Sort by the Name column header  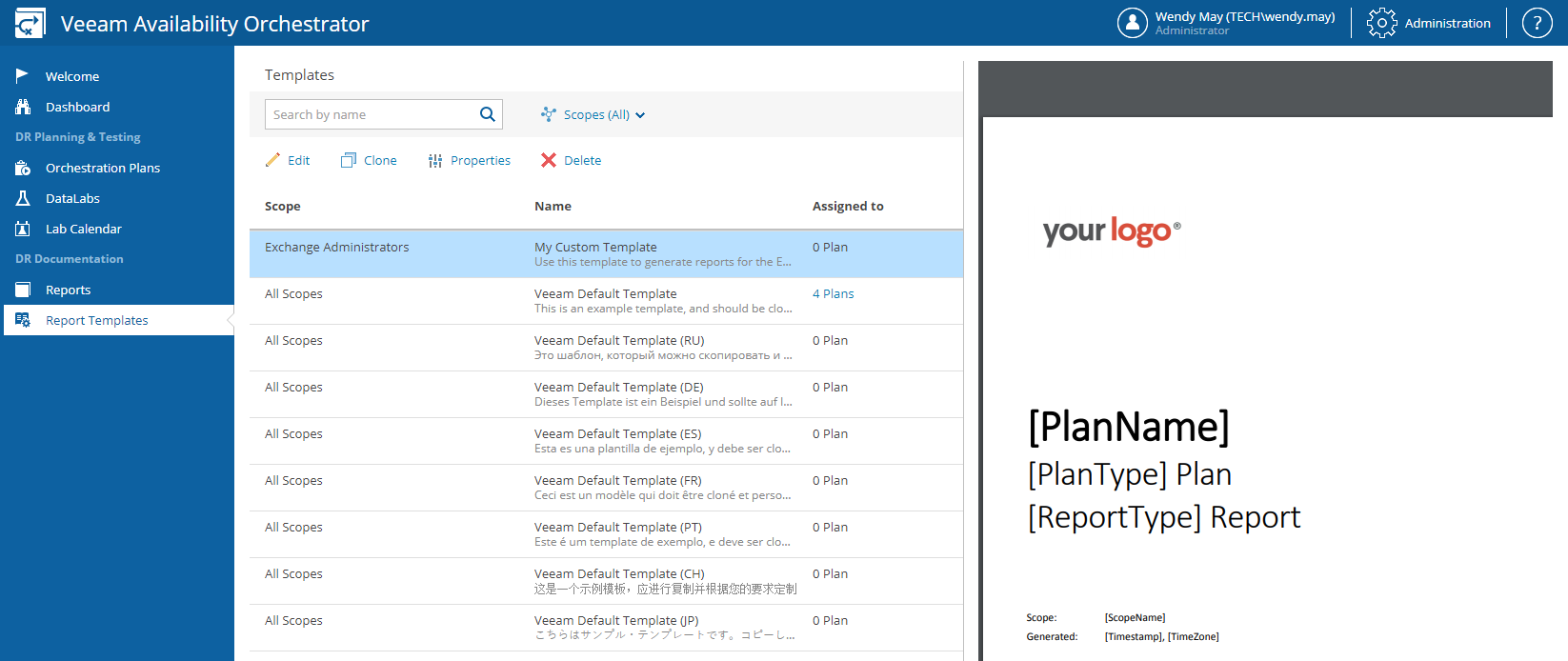point(553,206)
